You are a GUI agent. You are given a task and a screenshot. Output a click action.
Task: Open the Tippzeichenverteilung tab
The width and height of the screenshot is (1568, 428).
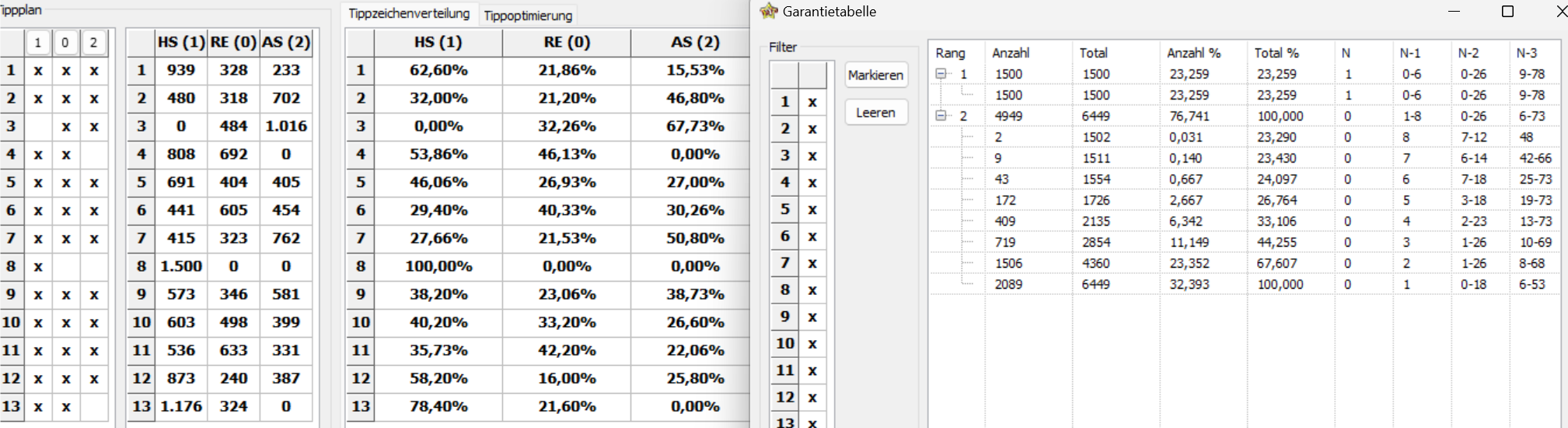click(x=409, y=13)
